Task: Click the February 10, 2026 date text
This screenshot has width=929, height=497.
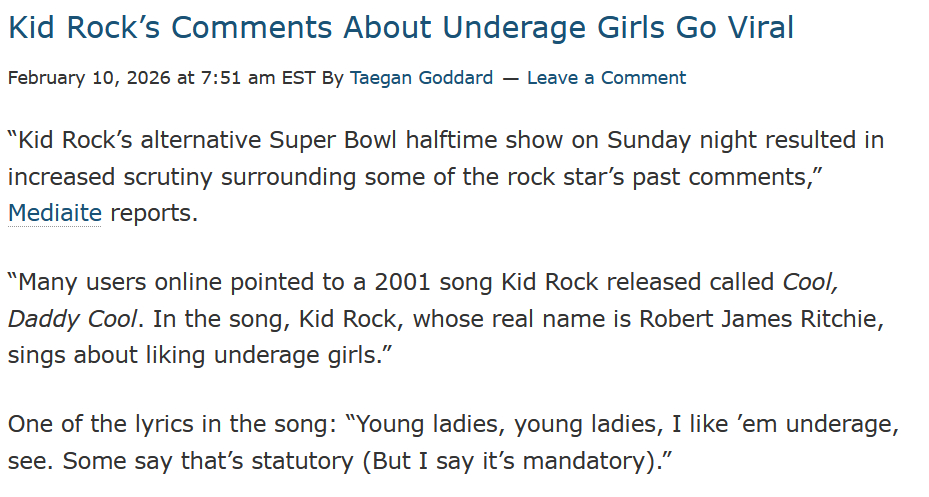Action: point(90,78)
